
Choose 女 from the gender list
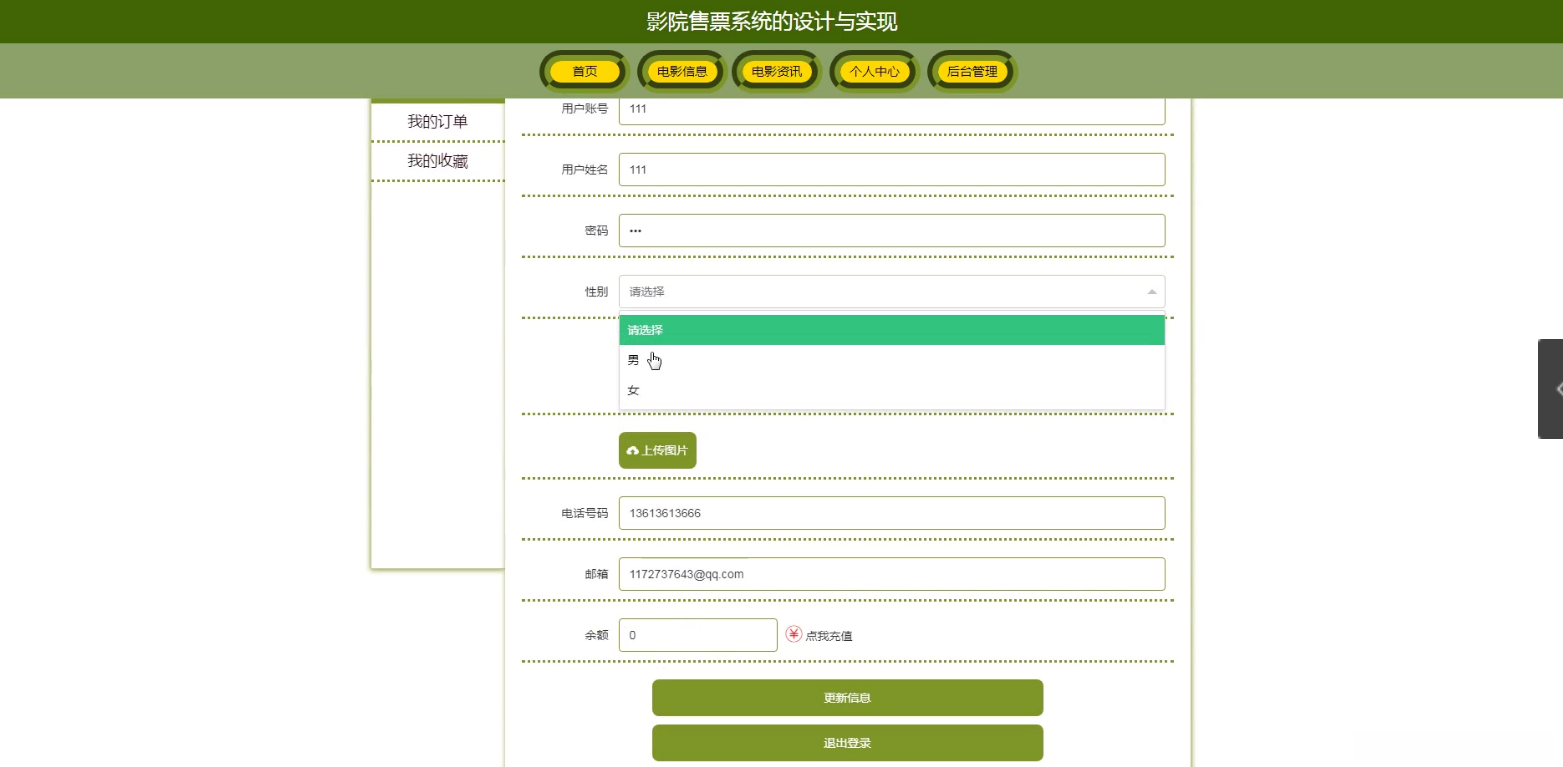pos(892,390)
